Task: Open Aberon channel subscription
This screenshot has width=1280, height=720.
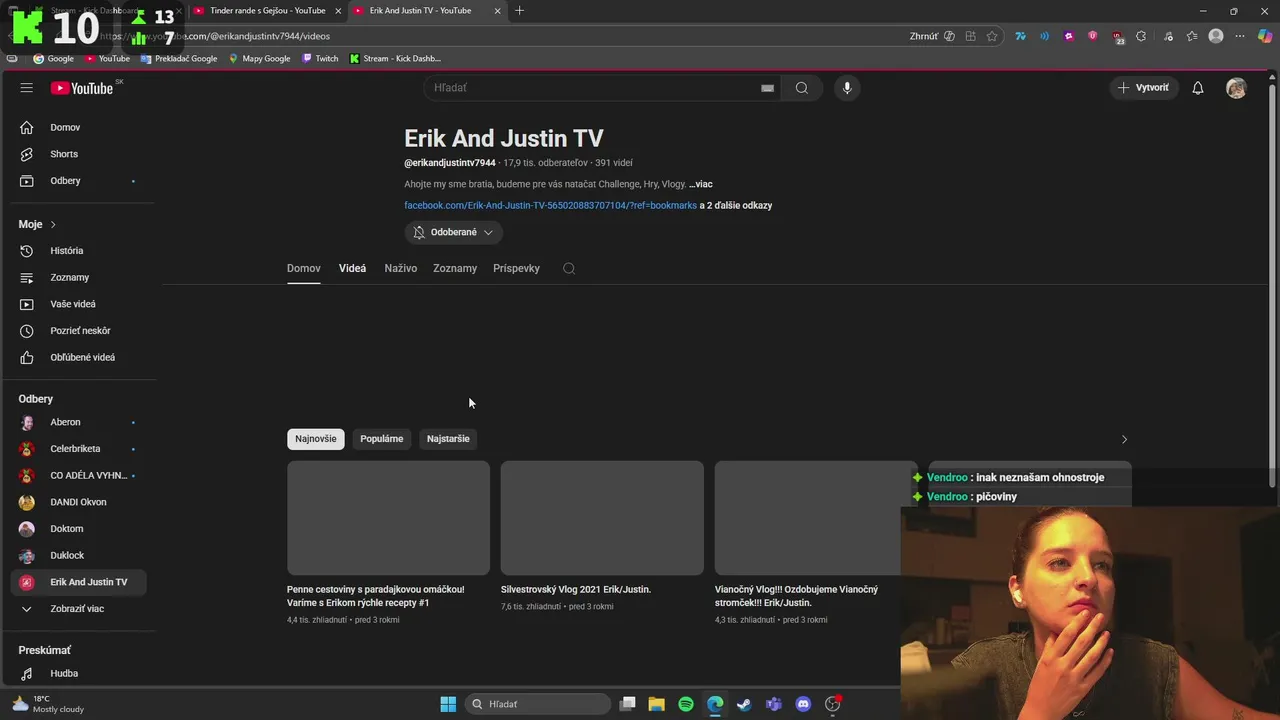Action: tap(78, 422)
